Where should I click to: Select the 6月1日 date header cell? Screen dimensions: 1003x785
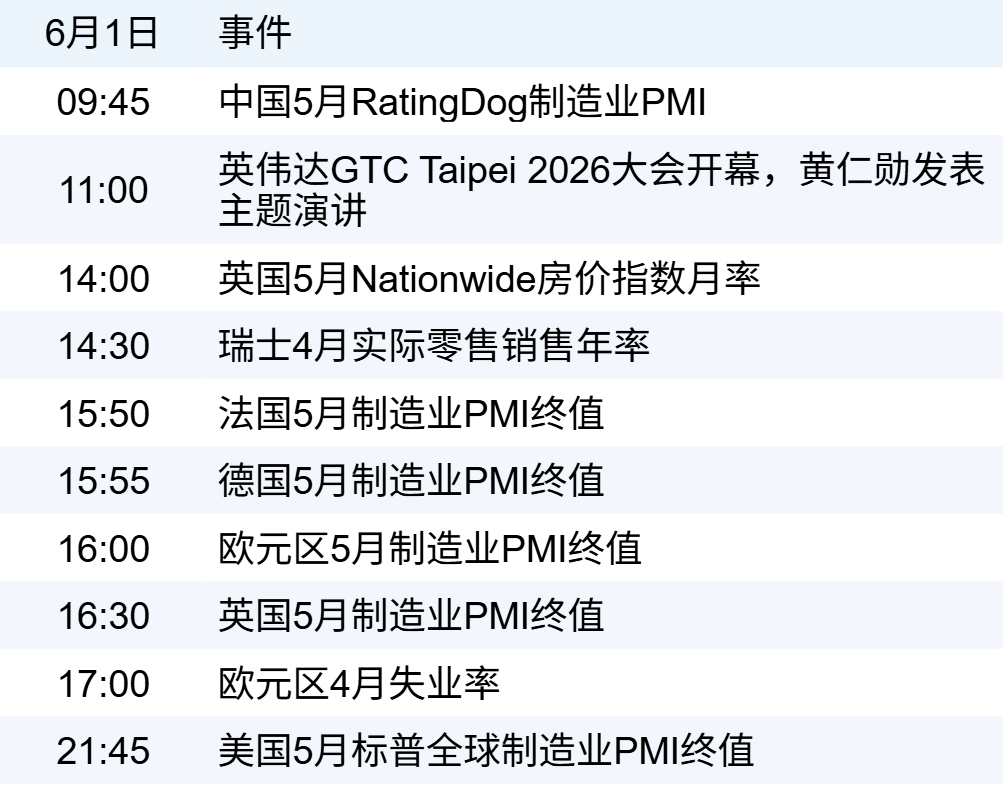click(102, 33)
